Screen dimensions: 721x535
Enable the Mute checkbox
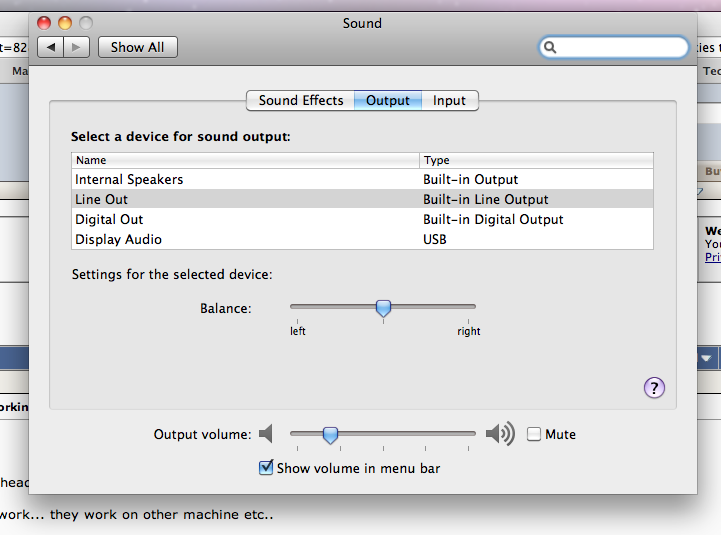pos(534,434)
